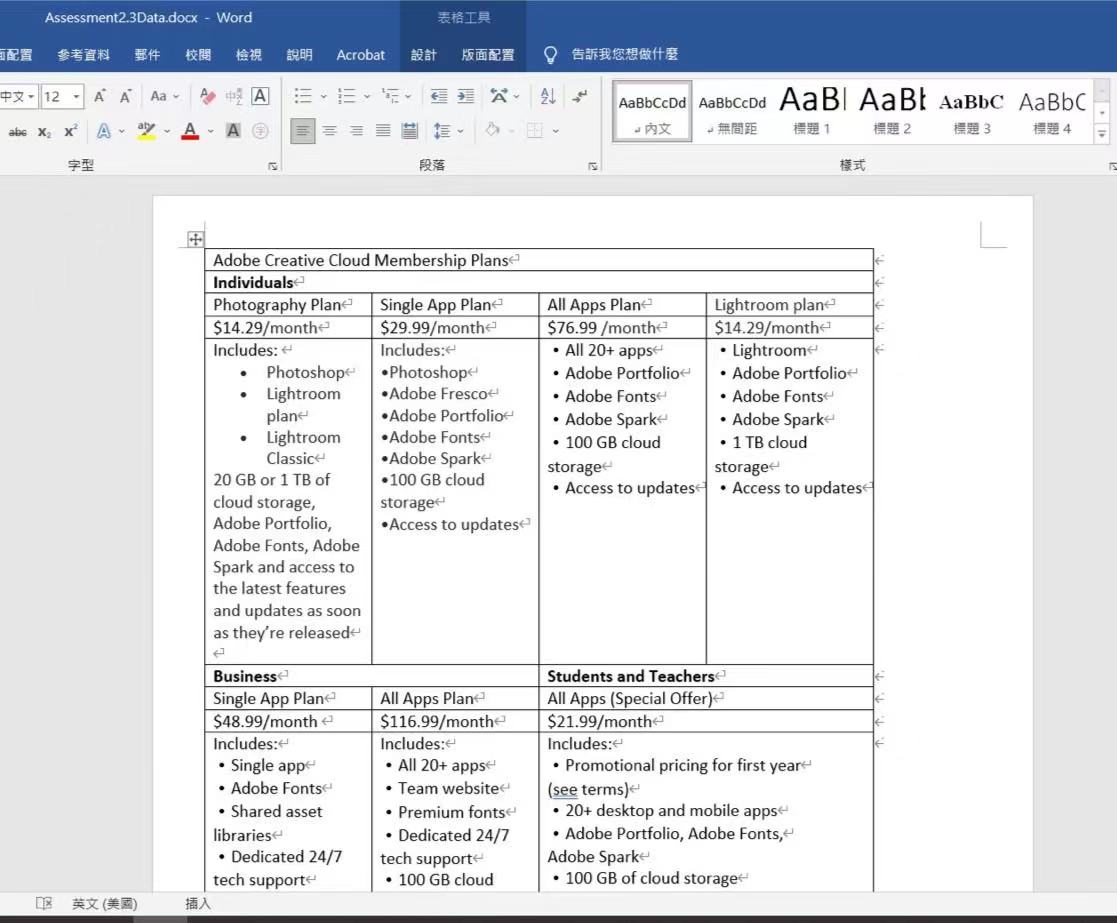Click the Decrease Indent icon
The image size is (1117, 923).
tap(438, 96)
